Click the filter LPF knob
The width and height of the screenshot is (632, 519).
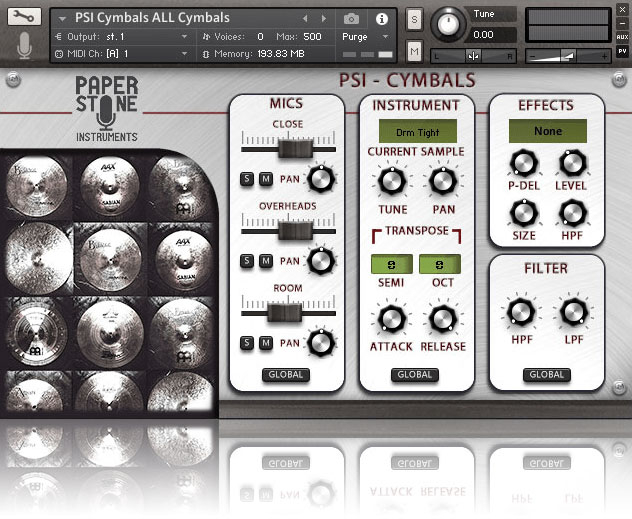tap(573, 312)
